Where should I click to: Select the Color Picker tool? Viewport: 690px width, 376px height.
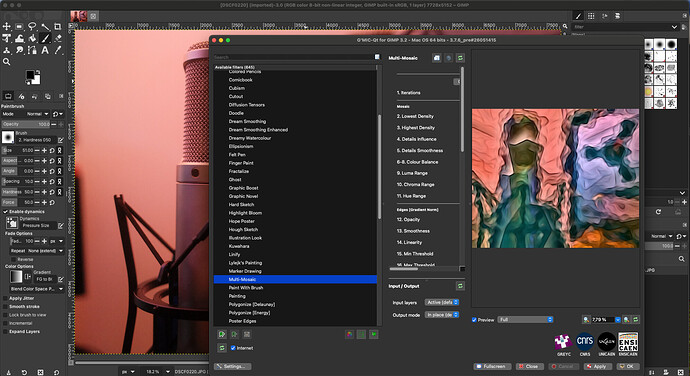pyautogui.click(x=58, y=51)
